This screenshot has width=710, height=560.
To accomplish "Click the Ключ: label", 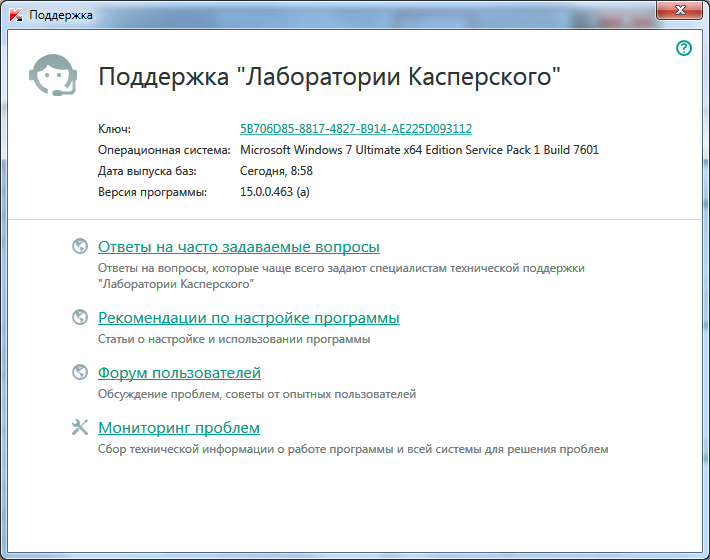I will [x=114, y=129].
